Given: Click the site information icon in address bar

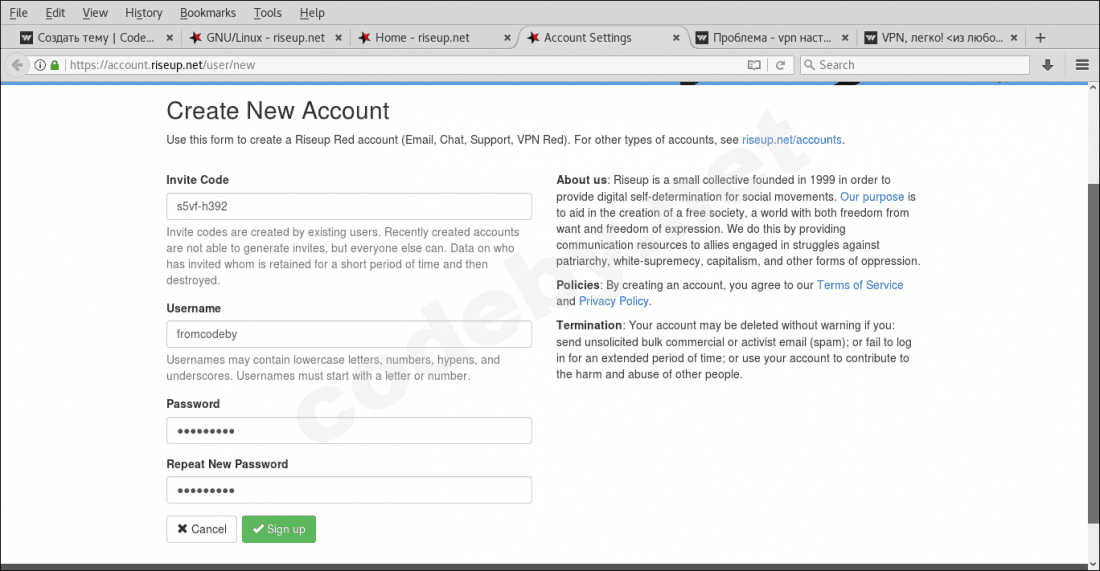Looking at the screenshot, I should 40,65.
